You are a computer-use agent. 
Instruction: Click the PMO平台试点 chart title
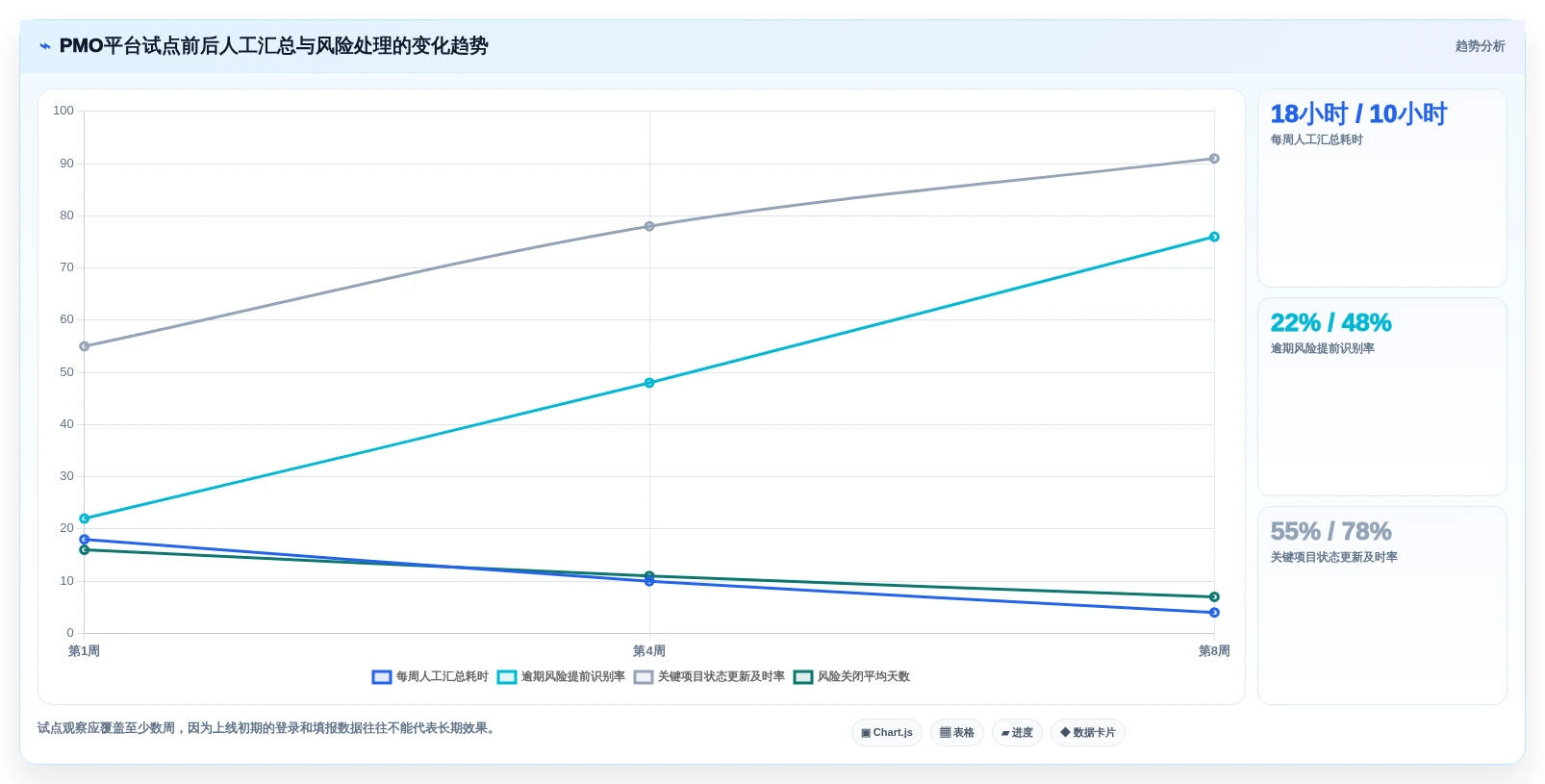273,46
